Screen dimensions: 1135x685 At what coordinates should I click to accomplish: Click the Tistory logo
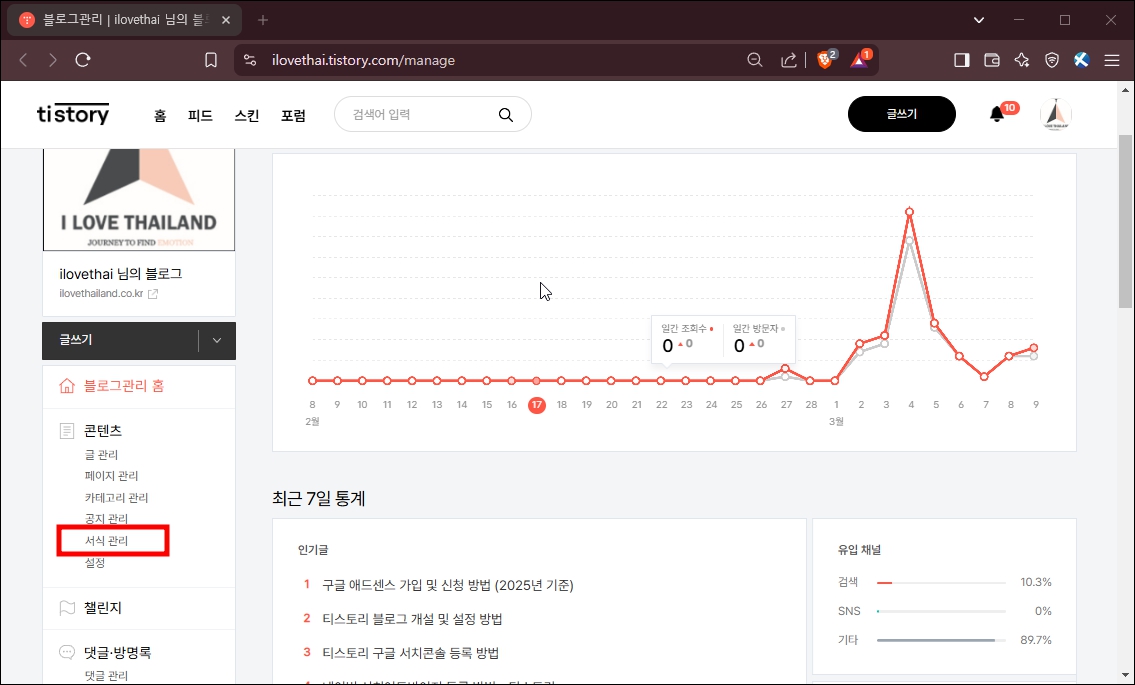click(x=72, y=114)
